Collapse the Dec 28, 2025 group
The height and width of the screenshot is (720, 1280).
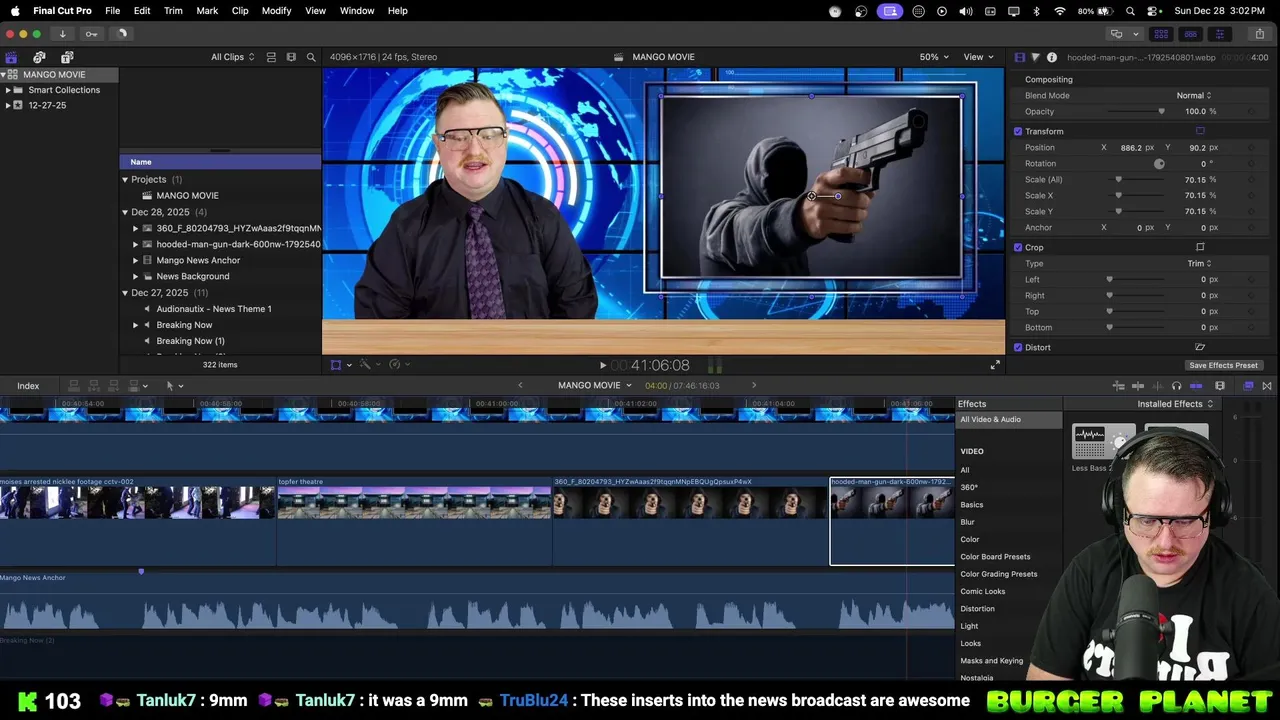[x=125, y=212]
